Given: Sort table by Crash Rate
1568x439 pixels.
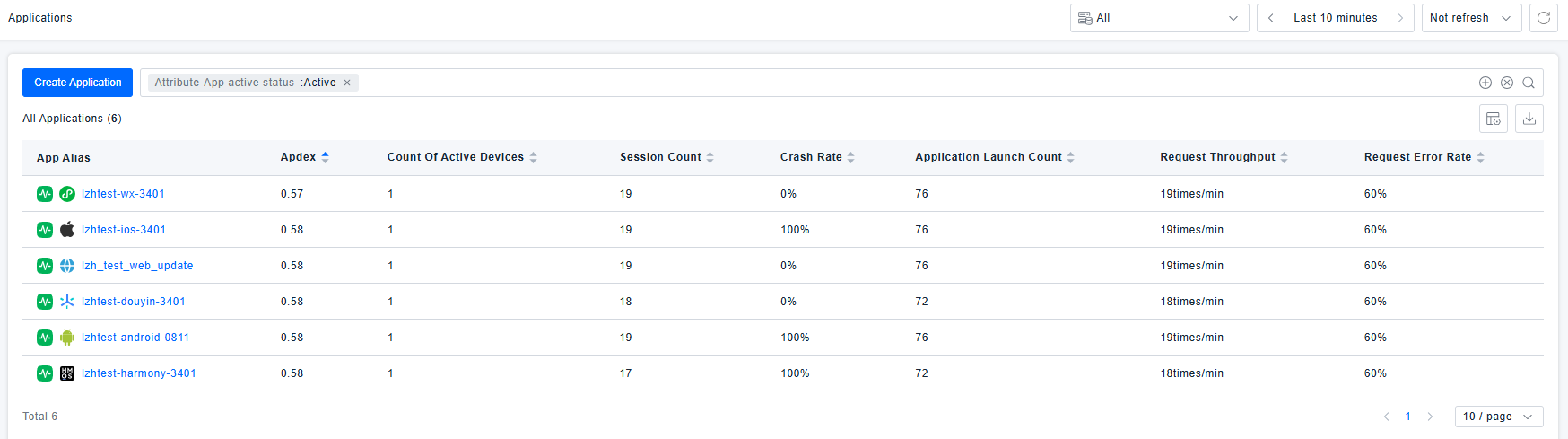Looking at the screenshot, I should pos(850,157).
